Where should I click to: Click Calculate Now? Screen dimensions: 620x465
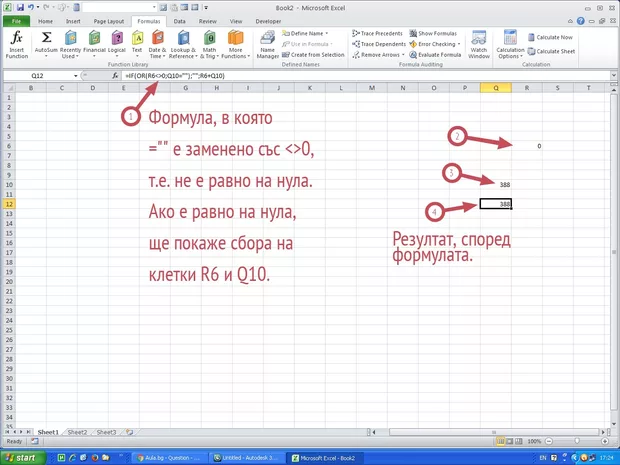tap(550, 37)
